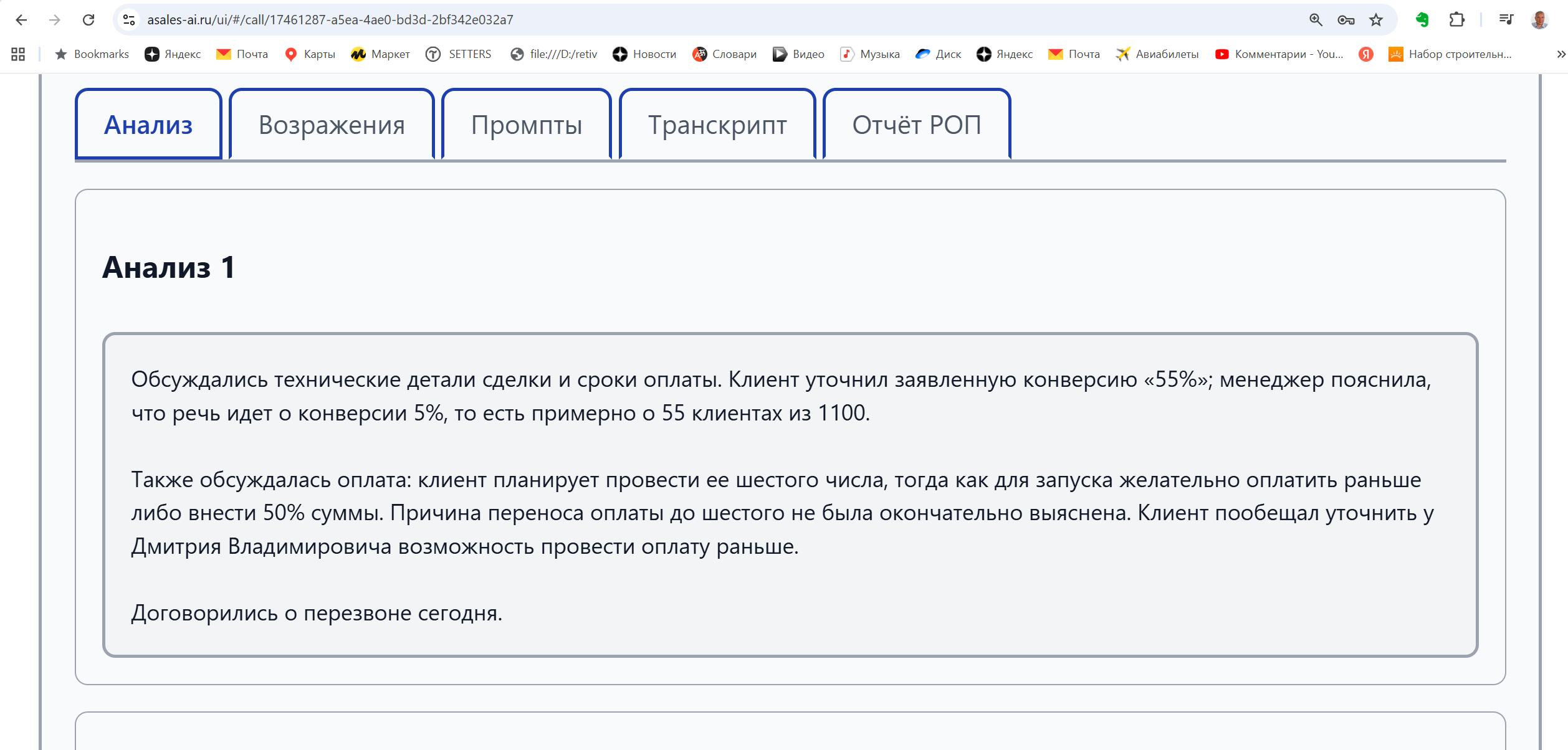Viewport: 1568px width, 750px height.
Task: Open the first Почта bookmark
Action: tap(242, 54)
